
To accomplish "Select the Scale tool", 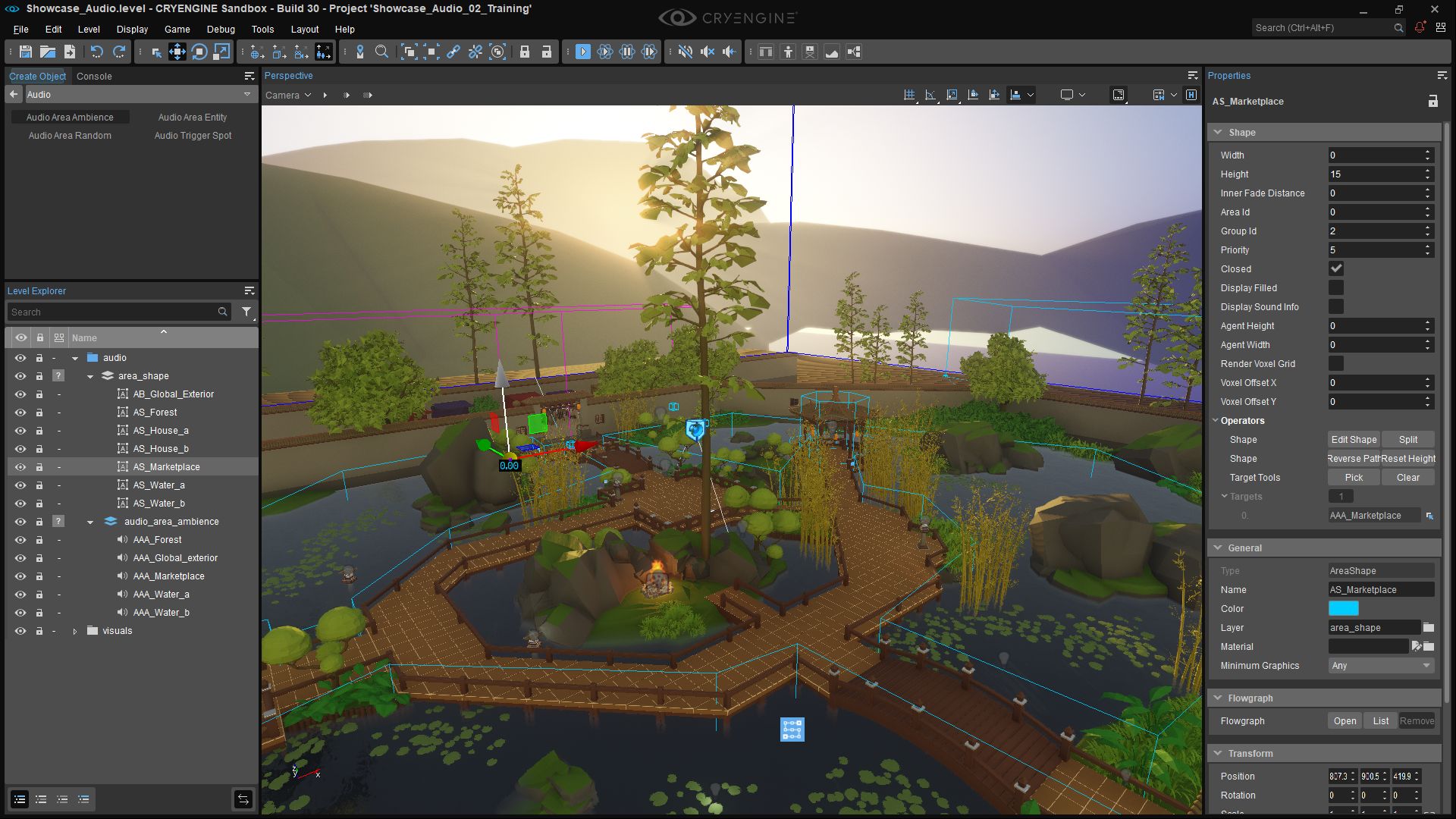I will click(x=221, y=52).
